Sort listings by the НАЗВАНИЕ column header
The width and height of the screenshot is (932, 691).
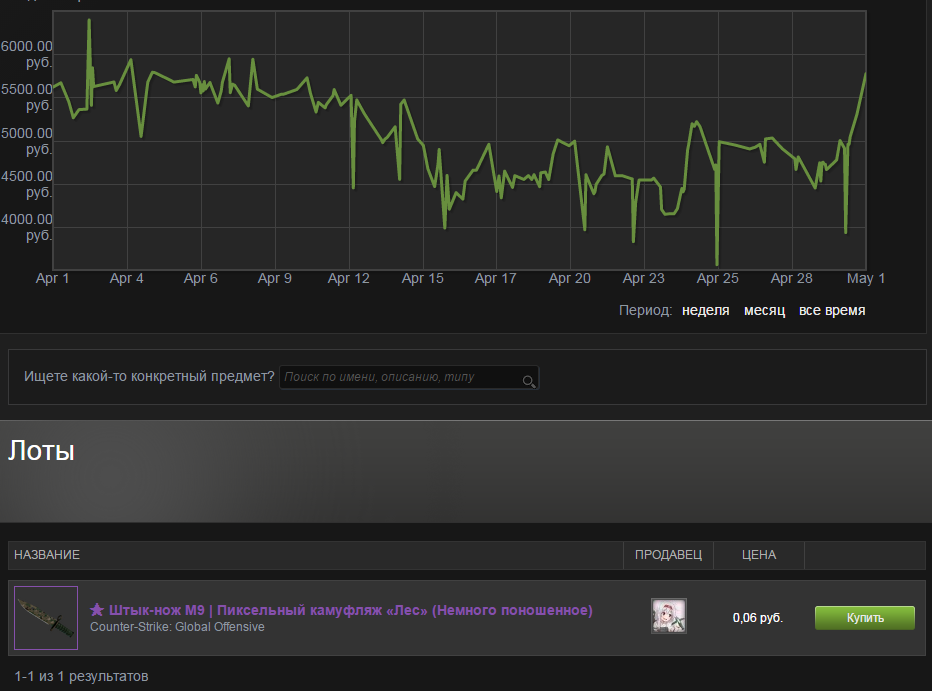47,555
